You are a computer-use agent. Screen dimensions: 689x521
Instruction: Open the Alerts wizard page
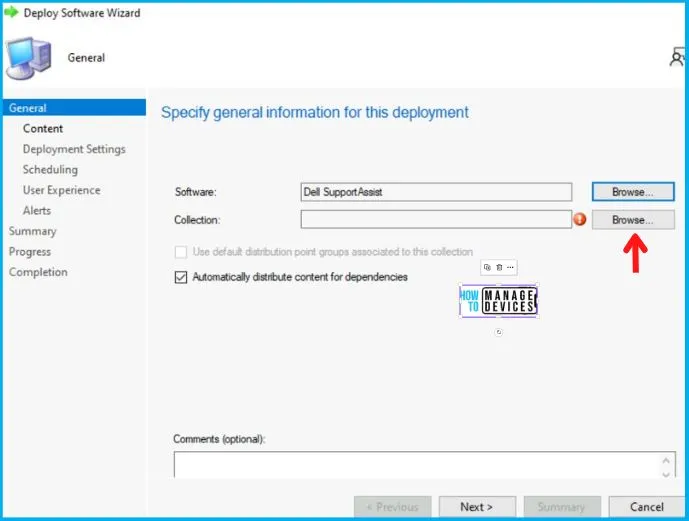tap(37, 211)
